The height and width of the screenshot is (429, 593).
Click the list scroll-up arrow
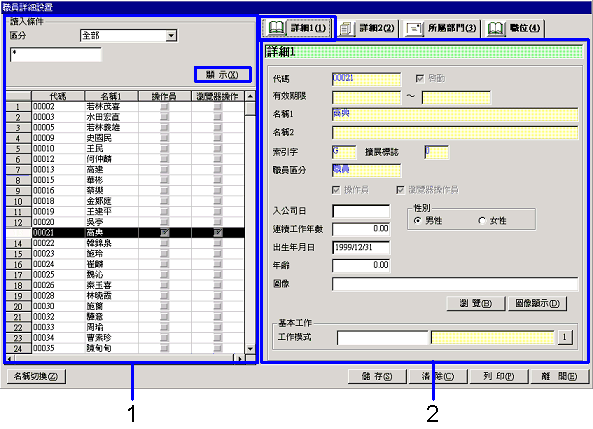click(x=250, y=96)
